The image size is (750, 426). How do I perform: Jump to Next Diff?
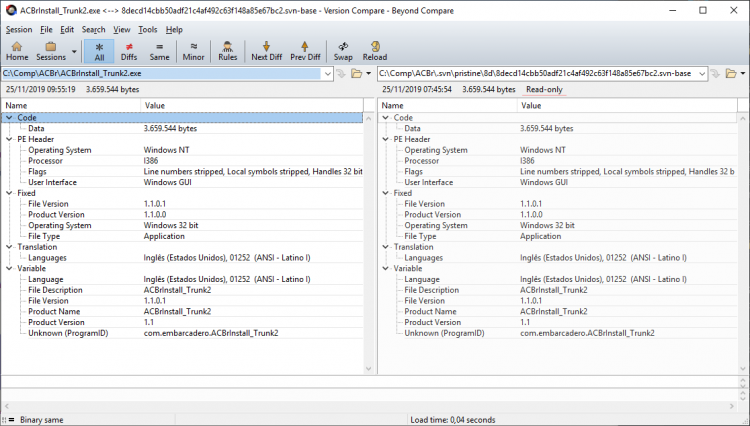pyautogui.click(x=266, y=51)
